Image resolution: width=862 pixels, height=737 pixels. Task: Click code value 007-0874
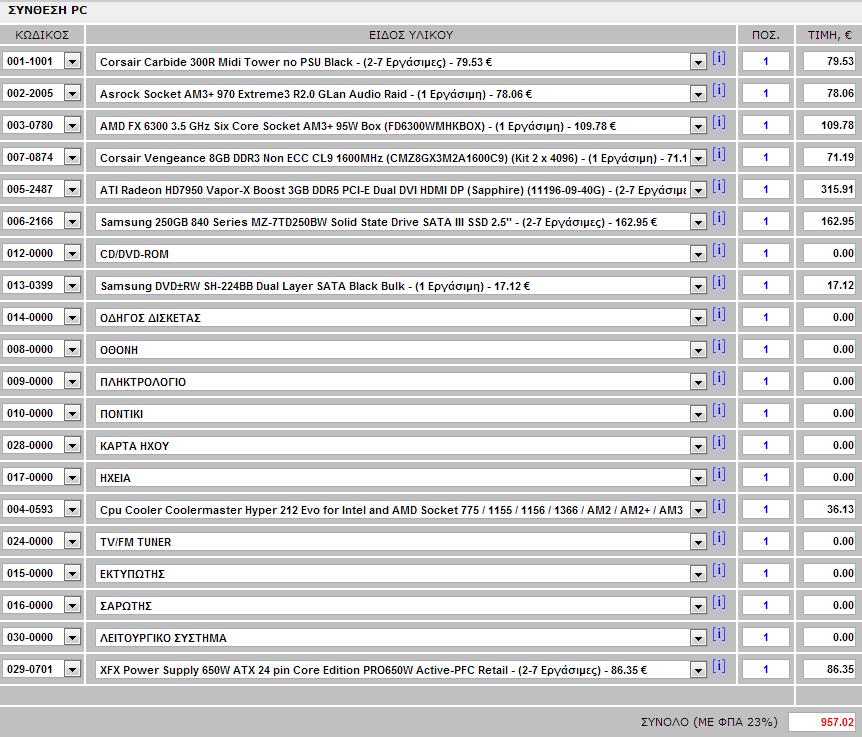coord(30,157)
